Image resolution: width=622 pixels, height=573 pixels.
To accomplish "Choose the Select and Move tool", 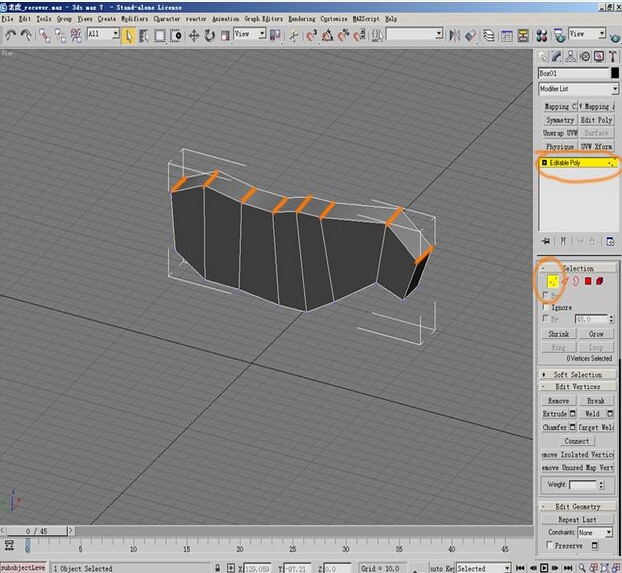I will pos(194,36).
